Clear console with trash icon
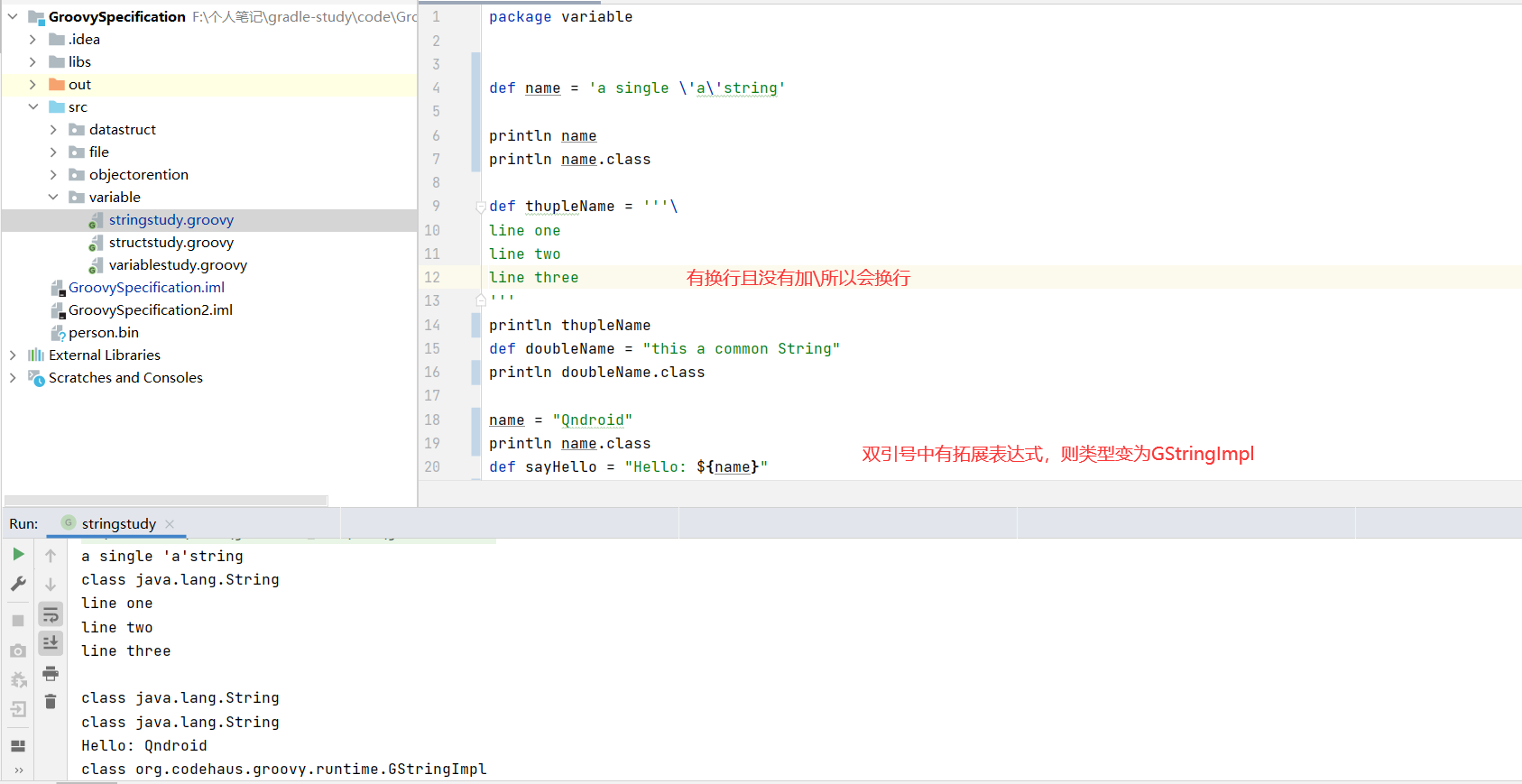 pos(51,702)
